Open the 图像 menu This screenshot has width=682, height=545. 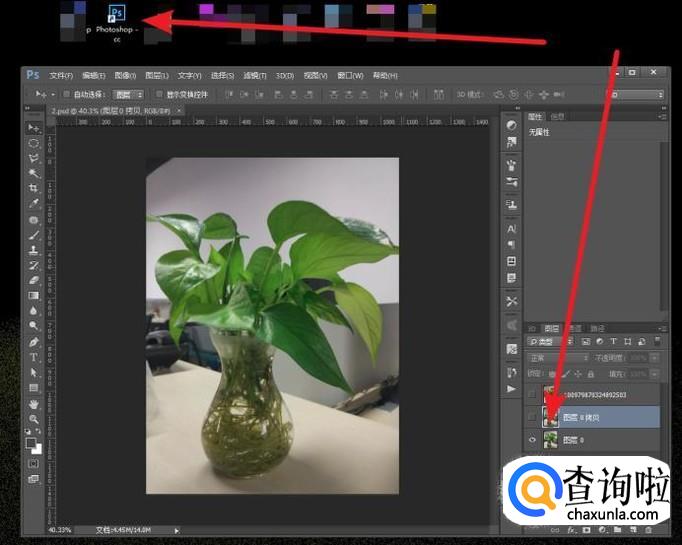[x=125, y=75]
